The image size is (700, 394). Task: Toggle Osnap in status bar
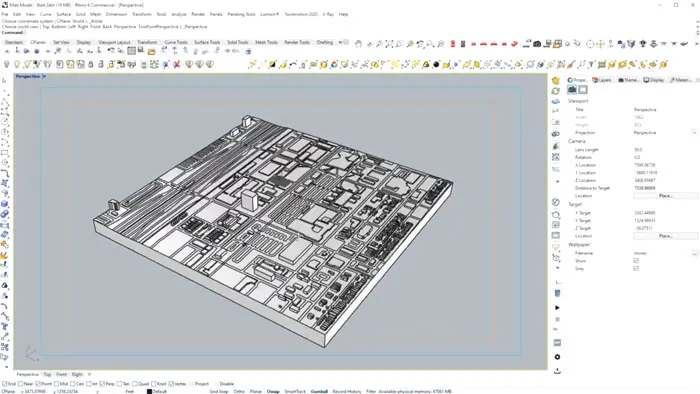pos(273,391)
